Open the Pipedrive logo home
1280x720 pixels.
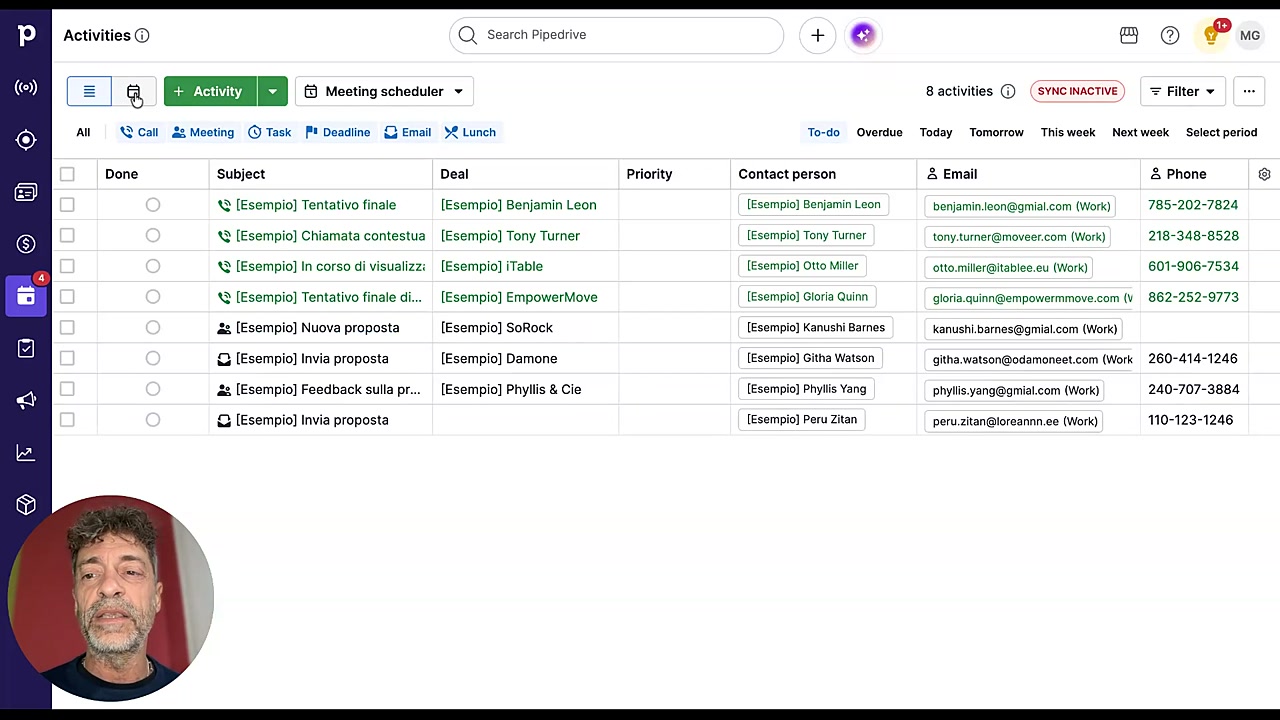26,36
